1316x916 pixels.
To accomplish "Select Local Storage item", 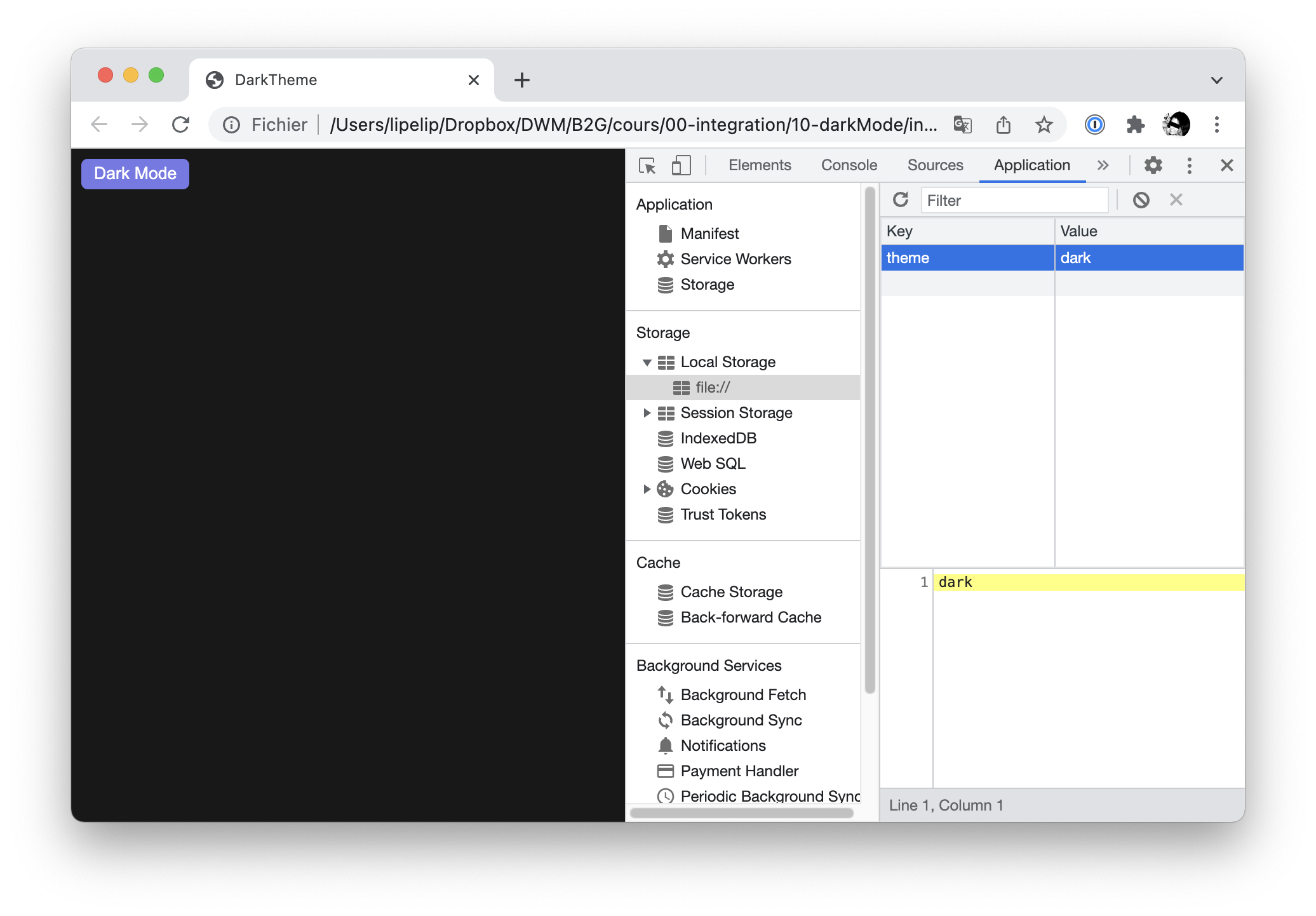I will click(x=728, y=362).
